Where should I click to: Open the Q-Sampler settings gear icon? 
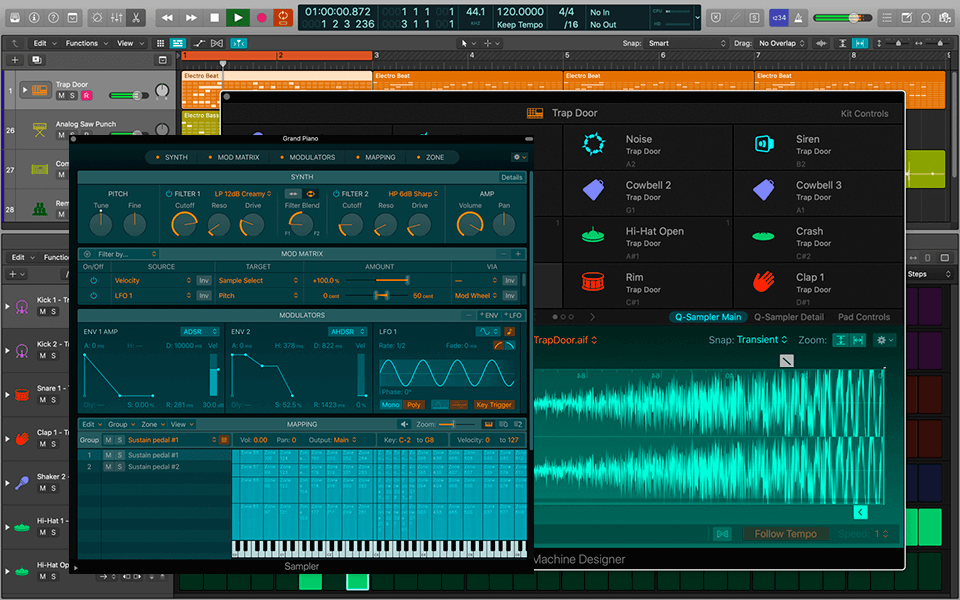click(x=883, y=339)
